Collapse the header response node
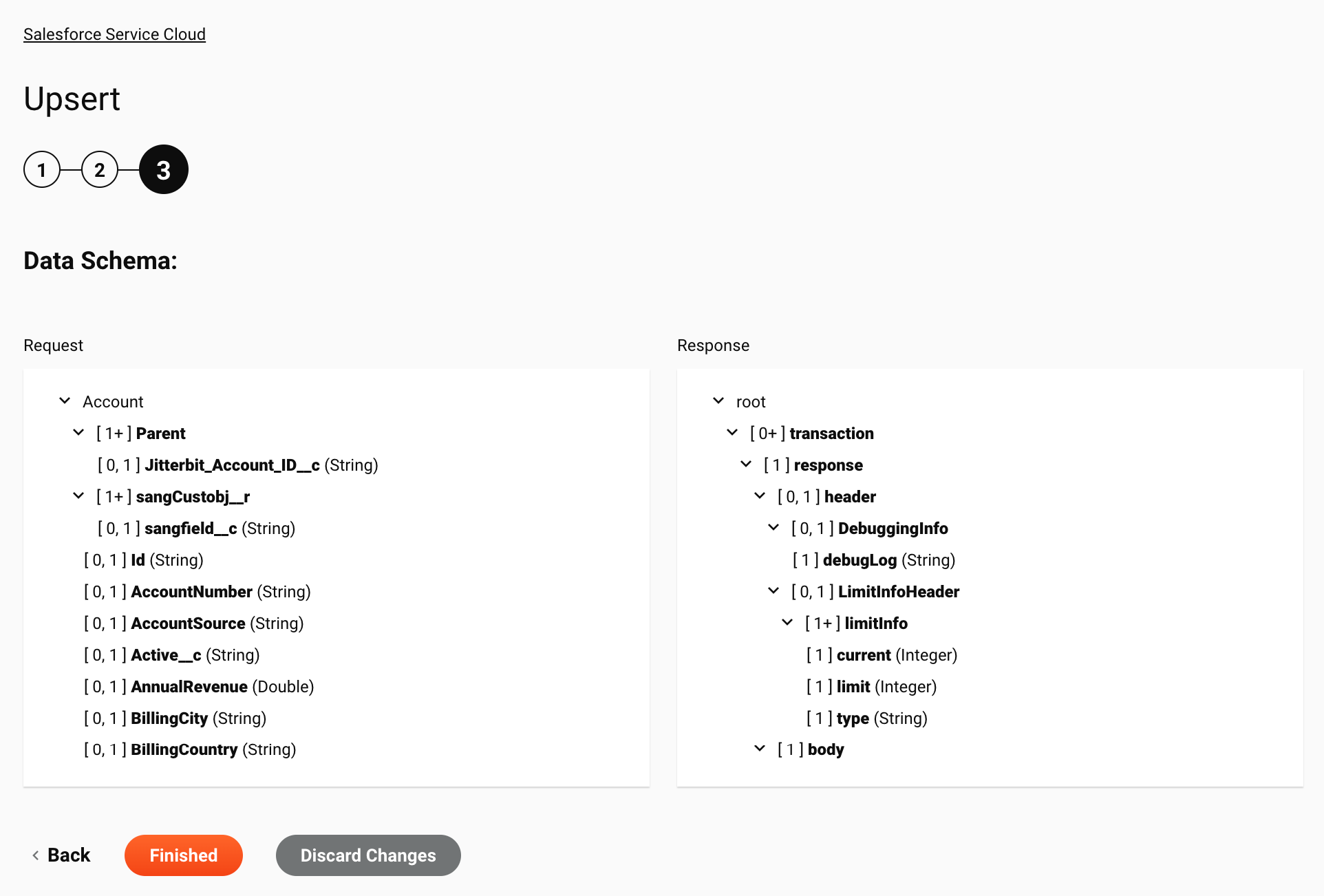This screenshot has height=896, width=1324. (x=760, y=497)
